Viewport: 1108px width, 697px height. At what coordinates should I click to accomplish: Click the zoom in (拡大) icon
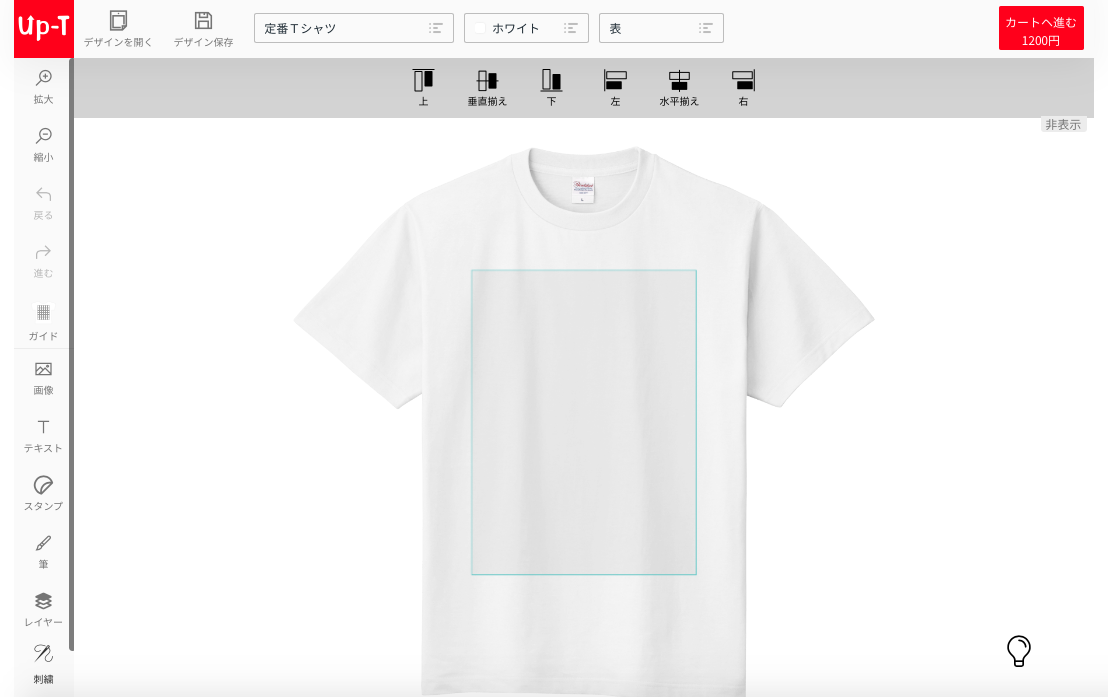(x=43, y=78)
